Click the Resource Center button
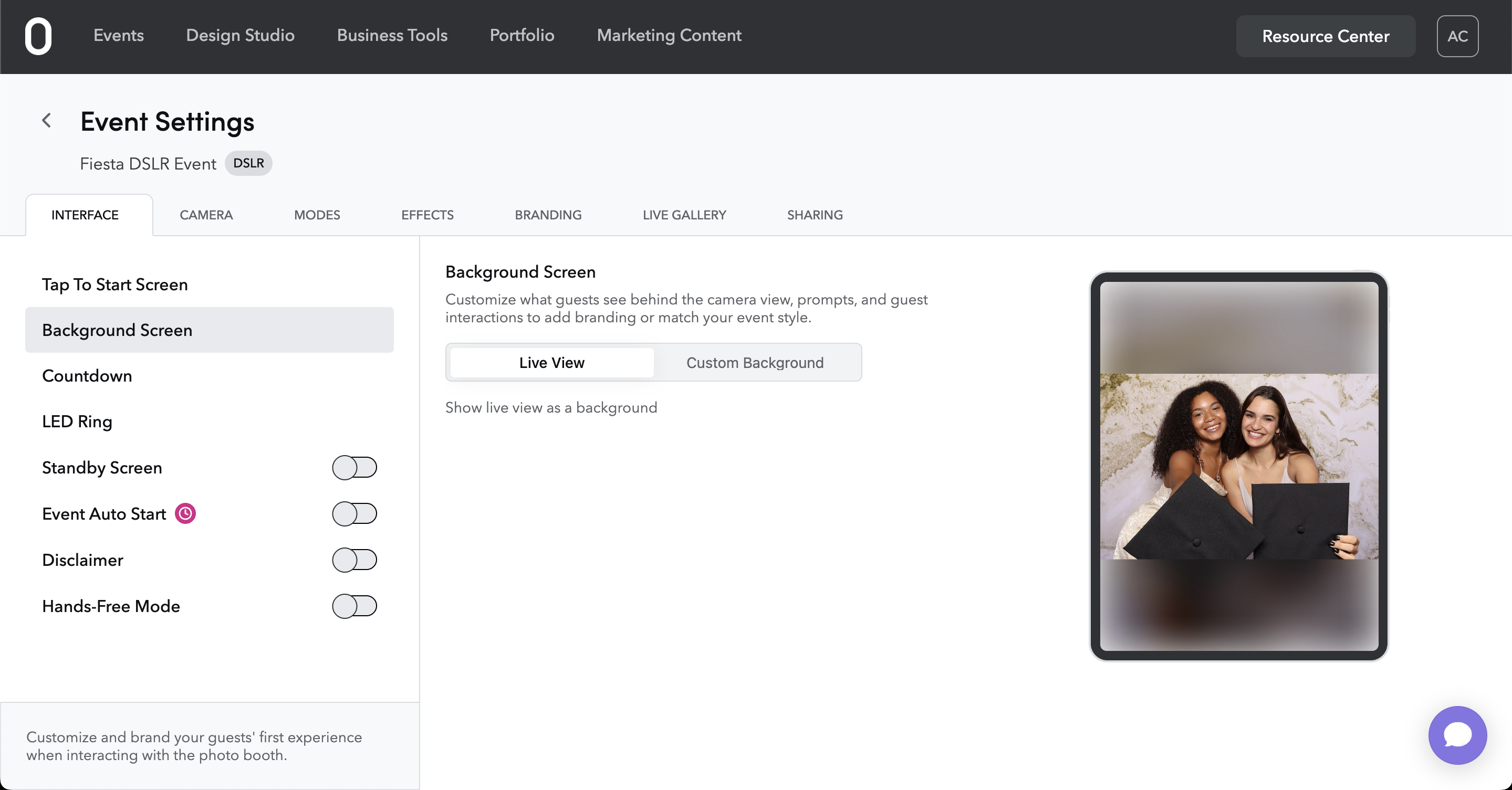 (1326, 36)
